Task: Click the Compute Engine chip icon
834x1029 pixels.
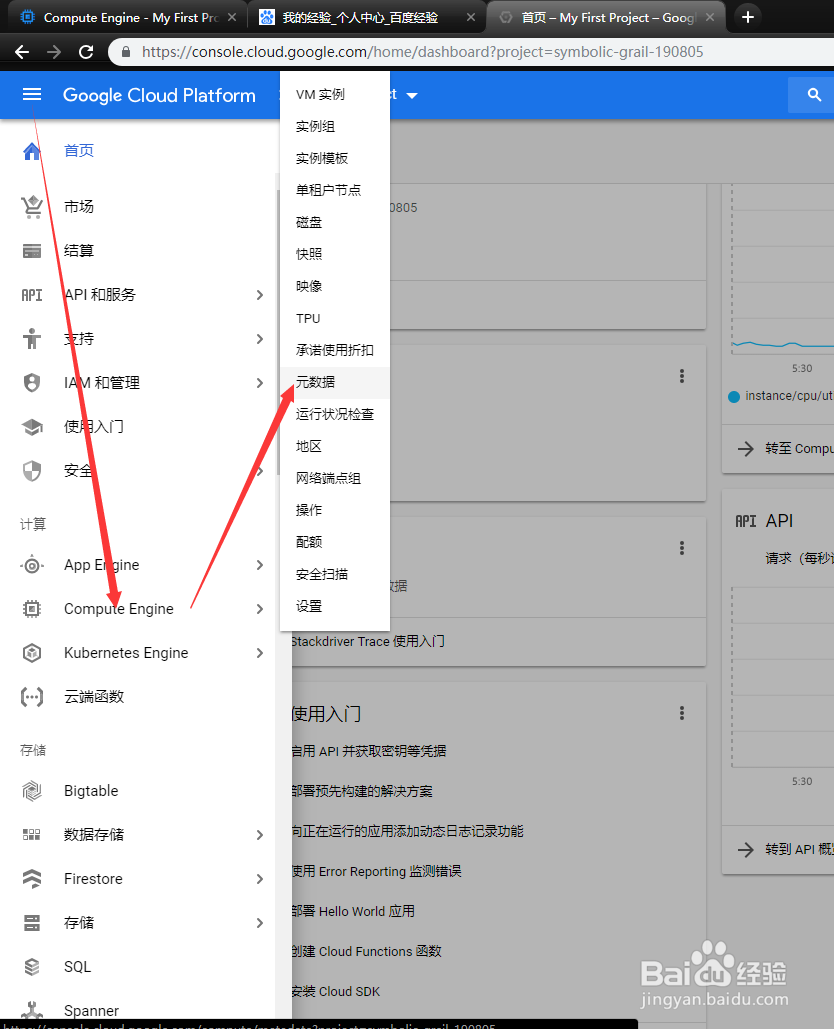Action: click(x=31, y=609)
